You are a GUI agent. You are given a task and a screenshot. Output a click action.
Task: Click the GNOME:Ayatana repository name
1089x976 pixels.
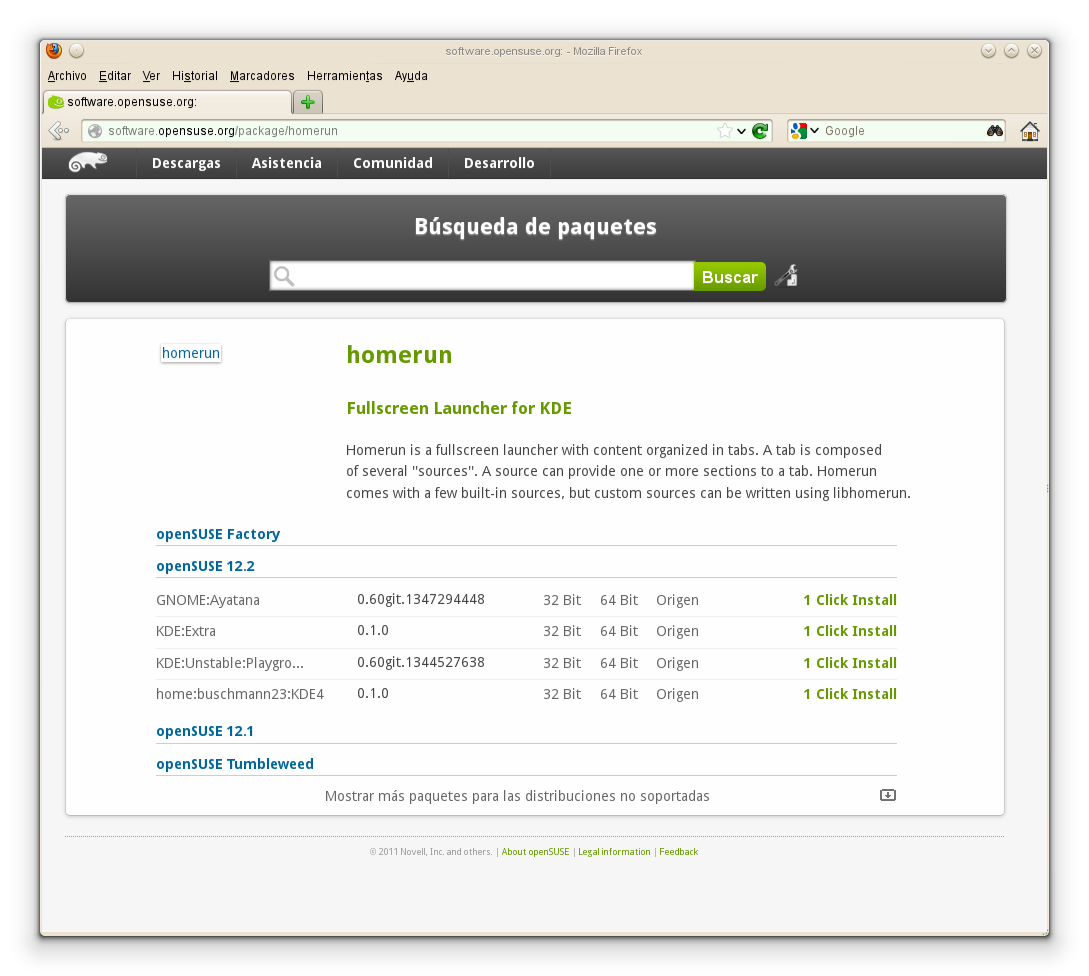tap(208, 600)
